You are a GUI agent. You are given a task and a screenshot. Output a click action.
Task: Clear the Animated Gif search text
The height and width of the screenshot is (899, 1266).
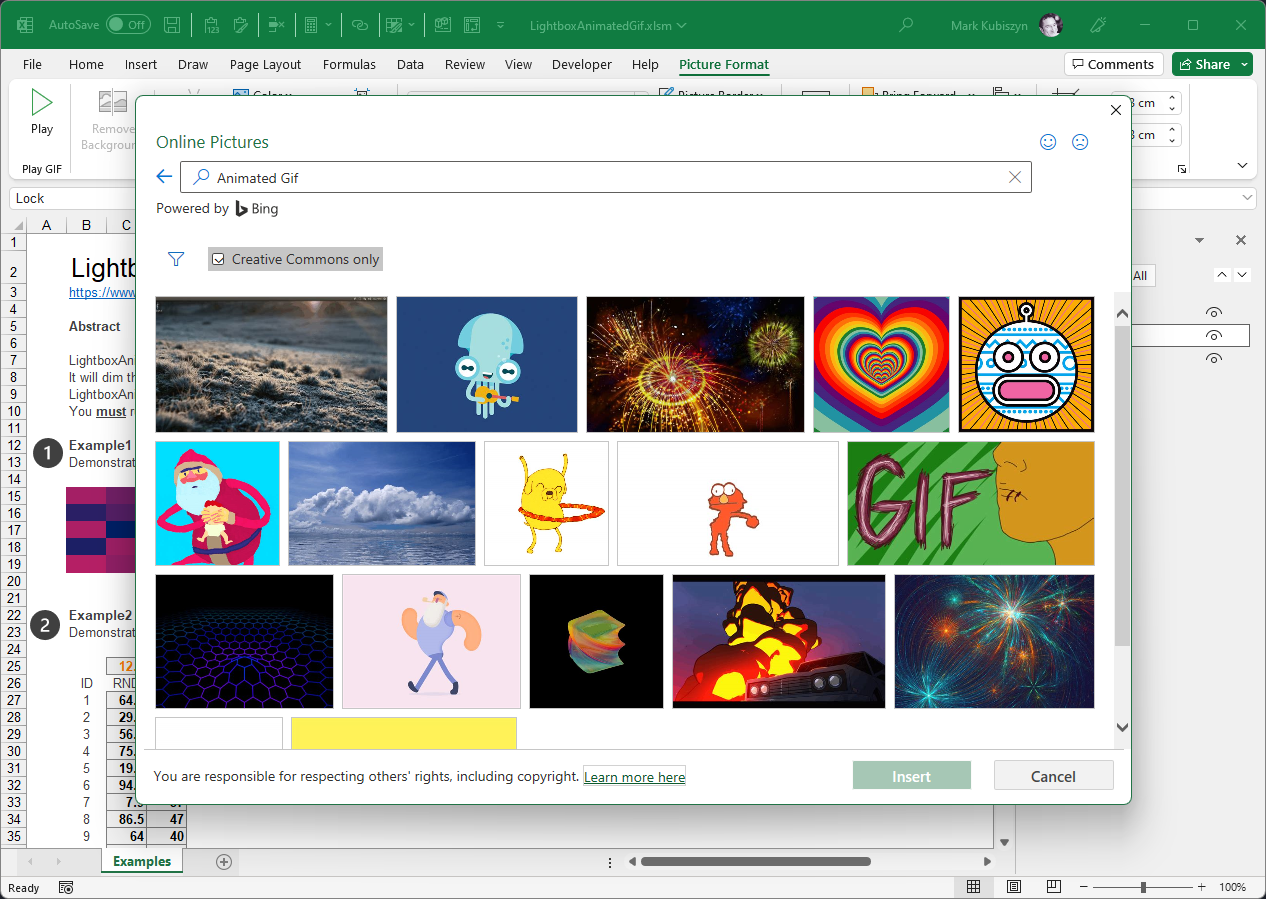(x=1015, y=177)
